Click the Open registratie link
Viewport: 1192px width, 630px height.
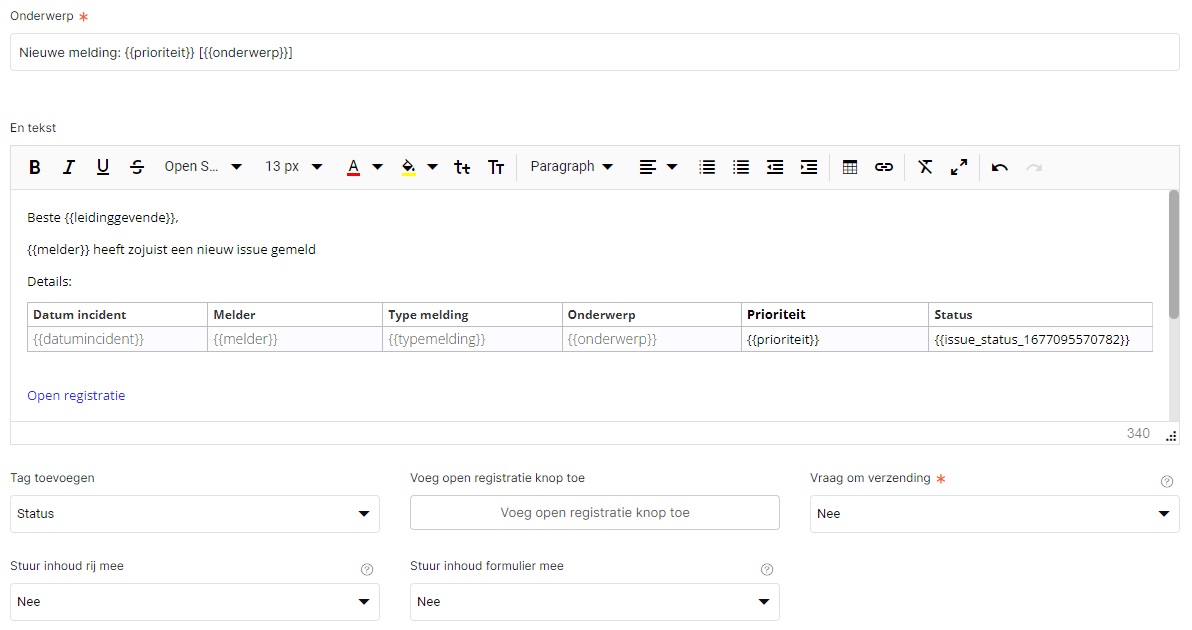click(76, 395)
